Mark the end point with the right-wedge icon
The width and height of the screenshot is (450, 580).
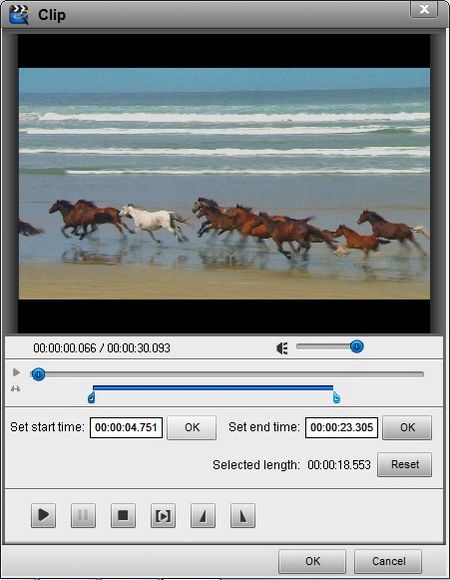coord(243,515)
